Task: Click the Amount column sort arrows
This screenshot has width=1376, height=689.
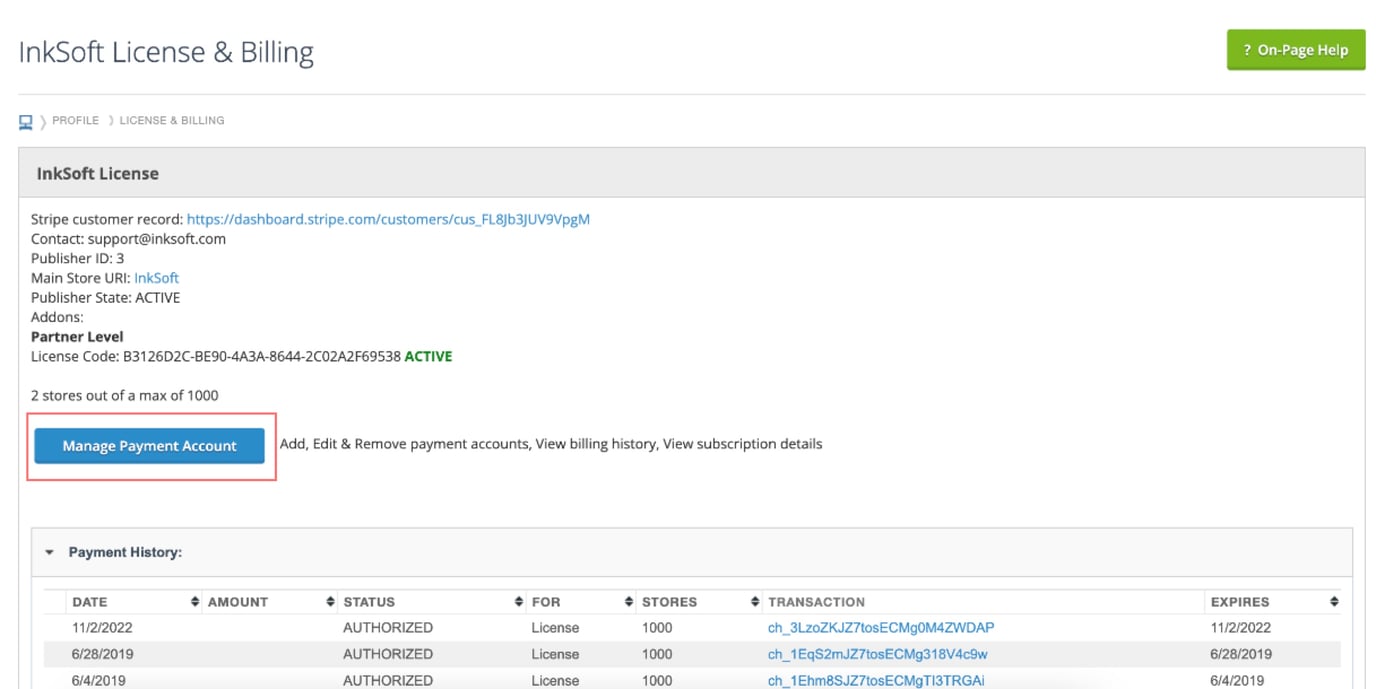Action: 330,602
